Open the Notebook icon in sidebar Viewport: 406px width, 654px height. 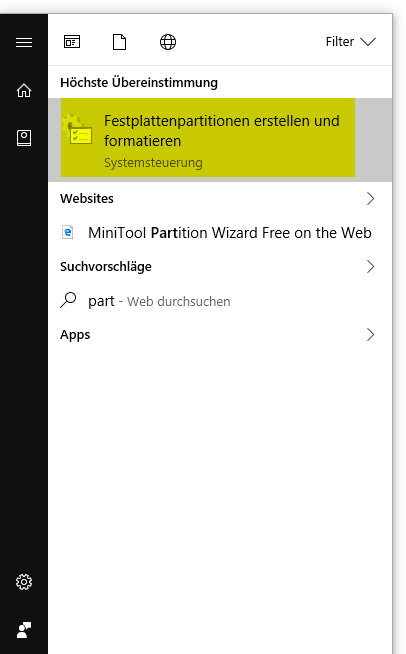click(24, 138)
